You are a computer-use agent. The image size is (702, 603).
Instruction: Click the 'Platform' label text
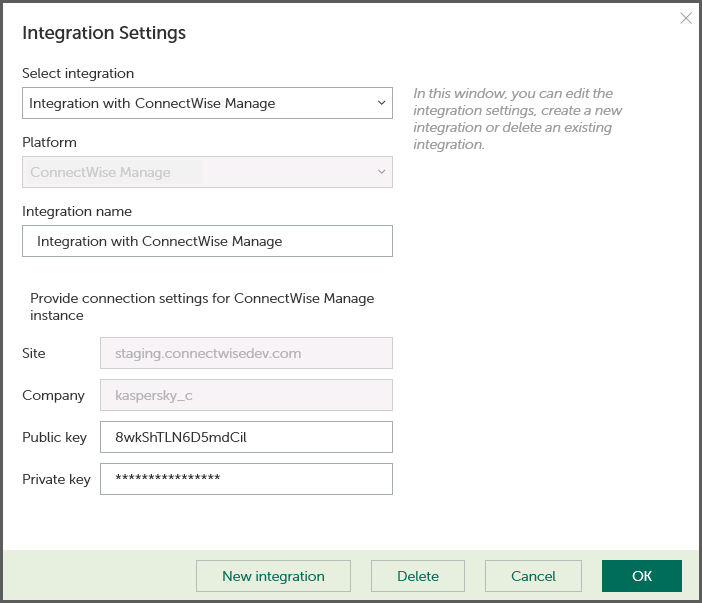[49, 142]
